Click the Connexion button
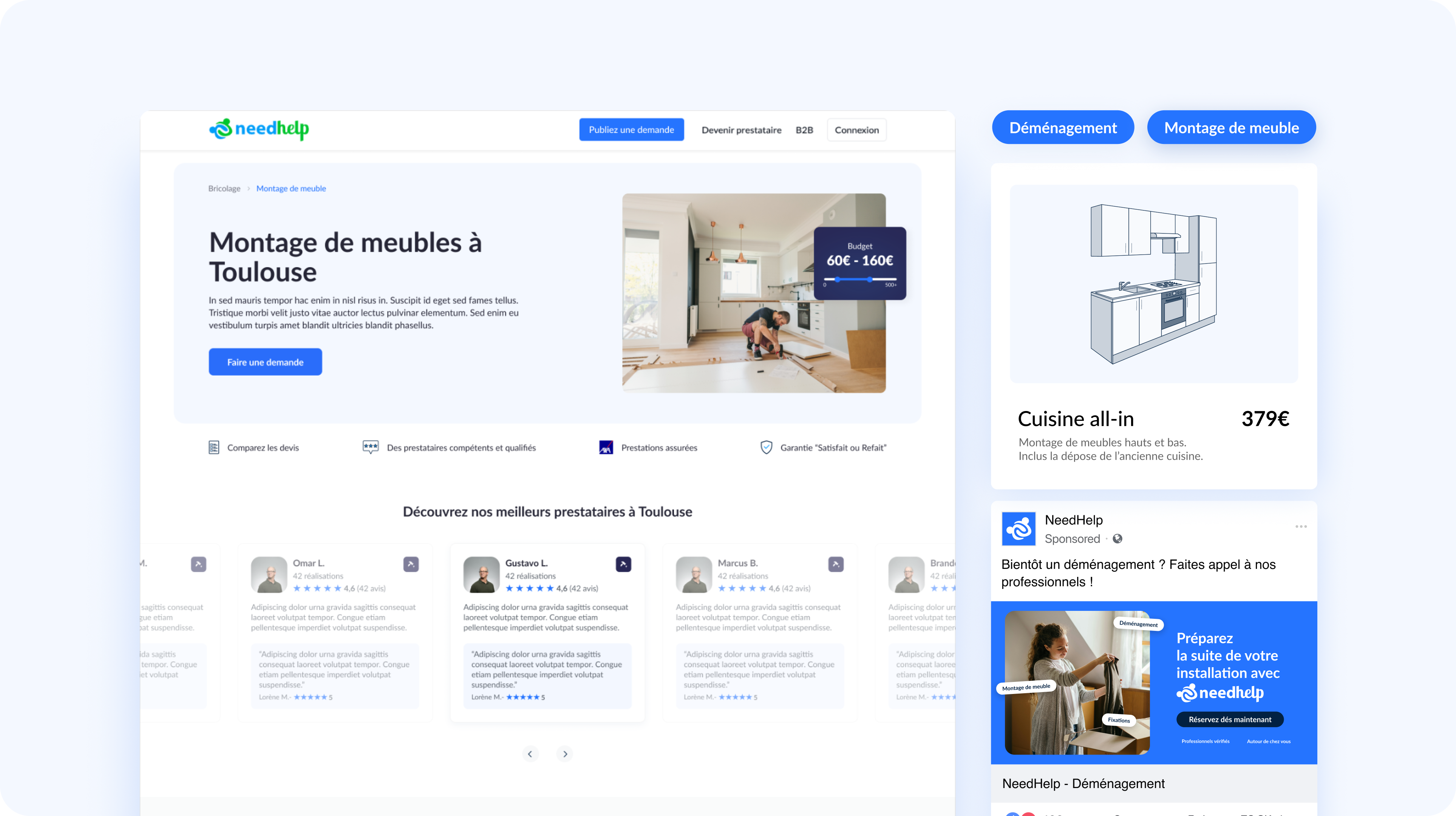The width and height of the screenshot is (1456, 816). pyautogui.click(x=856, y=130)
